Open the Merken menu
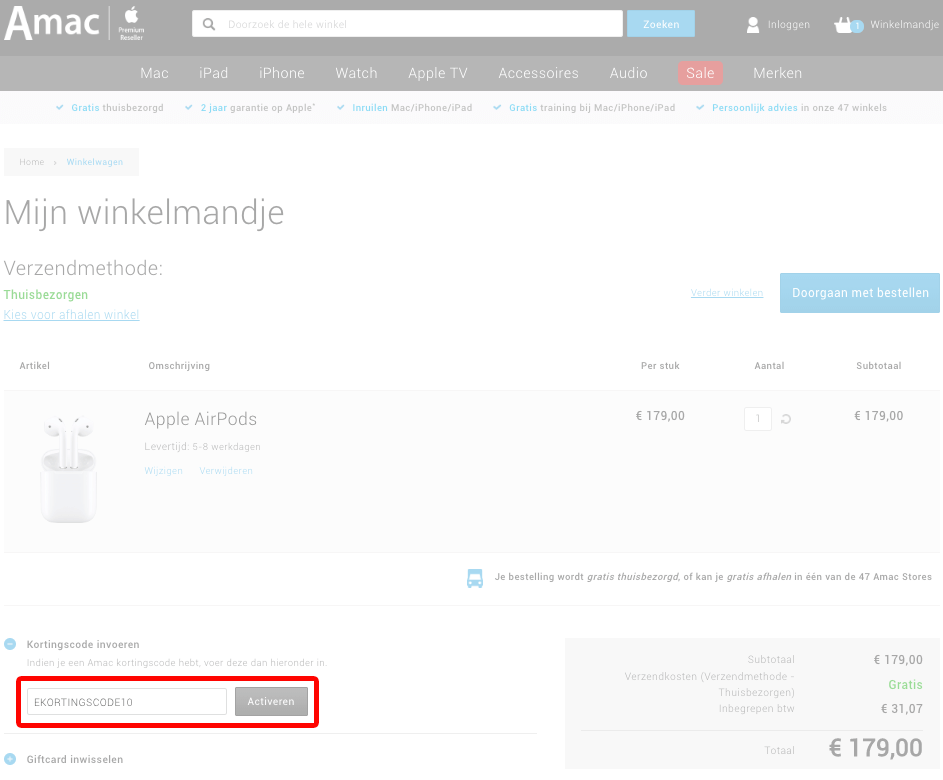Viewport: 943px width, 780px height. 778,73
